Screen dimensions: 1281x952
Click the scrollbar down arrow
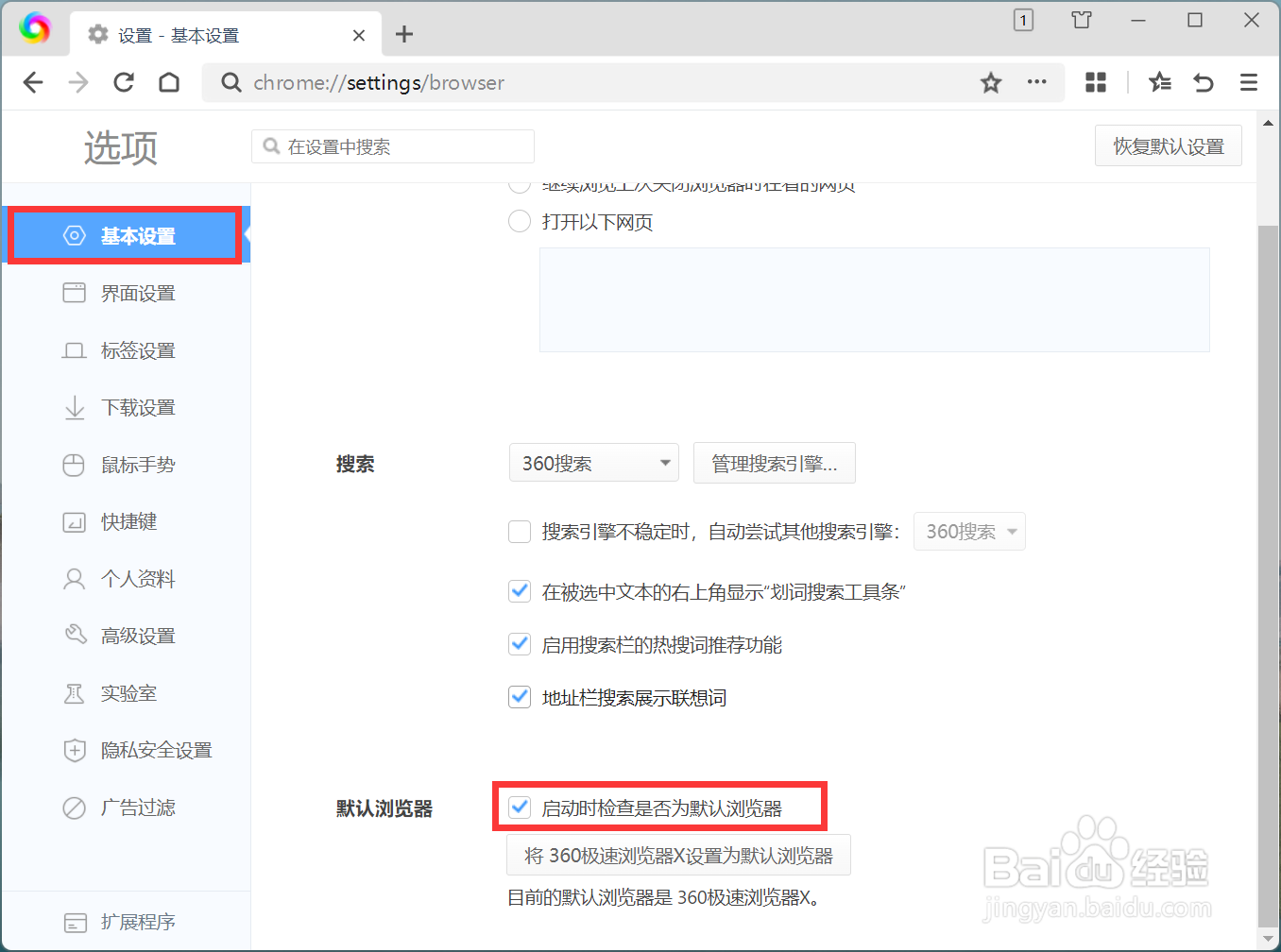pos(1268,939)
